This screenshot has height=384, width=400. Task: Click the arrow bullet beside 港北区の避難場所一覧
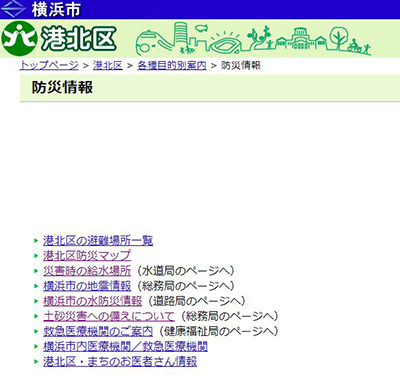click(36, 240)
